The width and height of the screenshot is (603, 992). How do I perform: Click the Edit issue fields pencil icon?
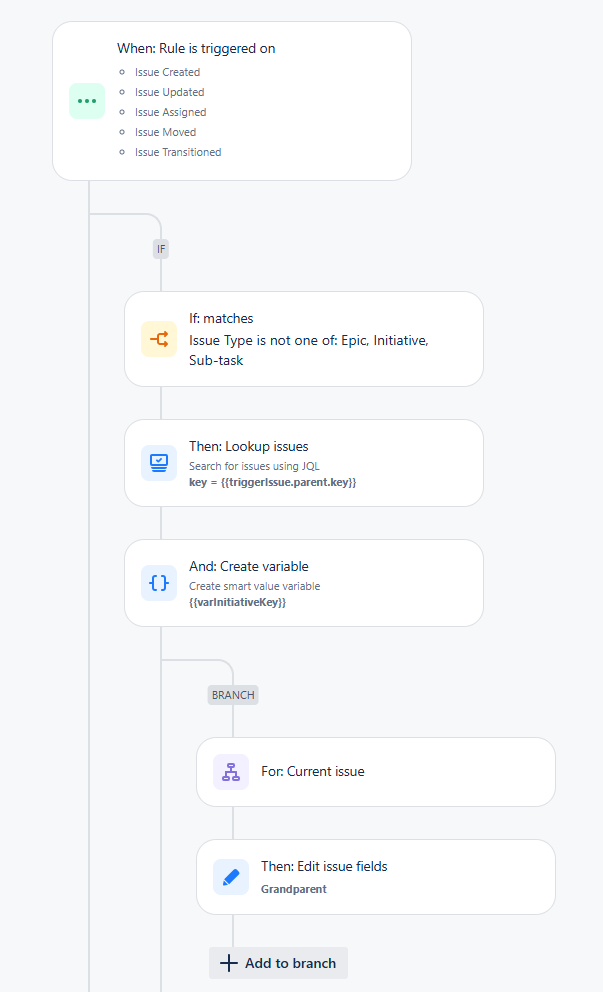click(x=230, y=877)
